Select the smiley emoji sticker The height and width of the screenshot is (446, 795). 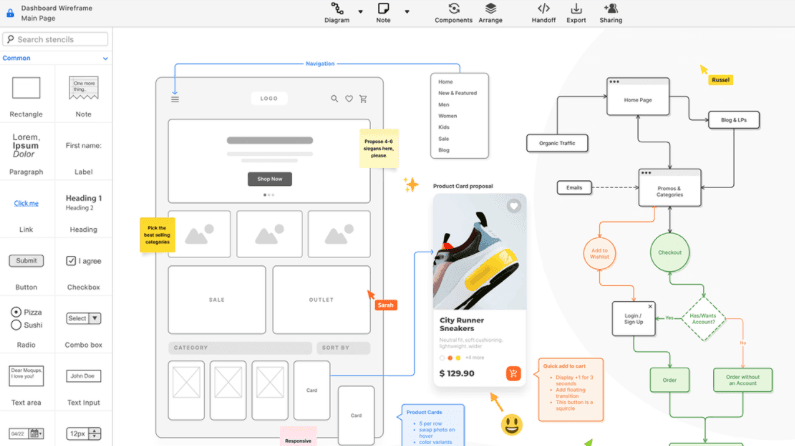[x=512, y=425]
